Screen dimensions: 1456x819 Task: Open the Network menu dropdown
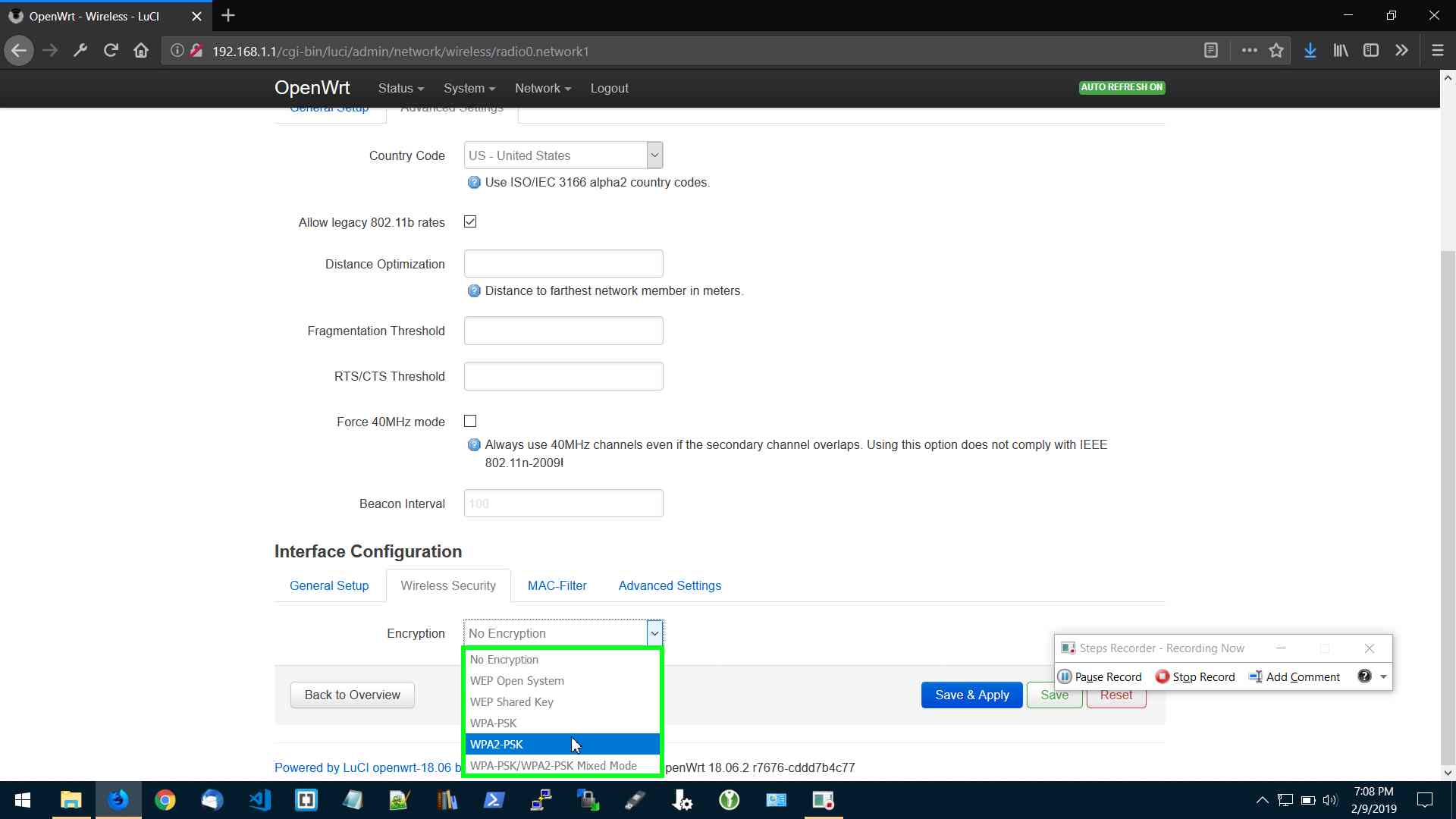click(542, 88)
